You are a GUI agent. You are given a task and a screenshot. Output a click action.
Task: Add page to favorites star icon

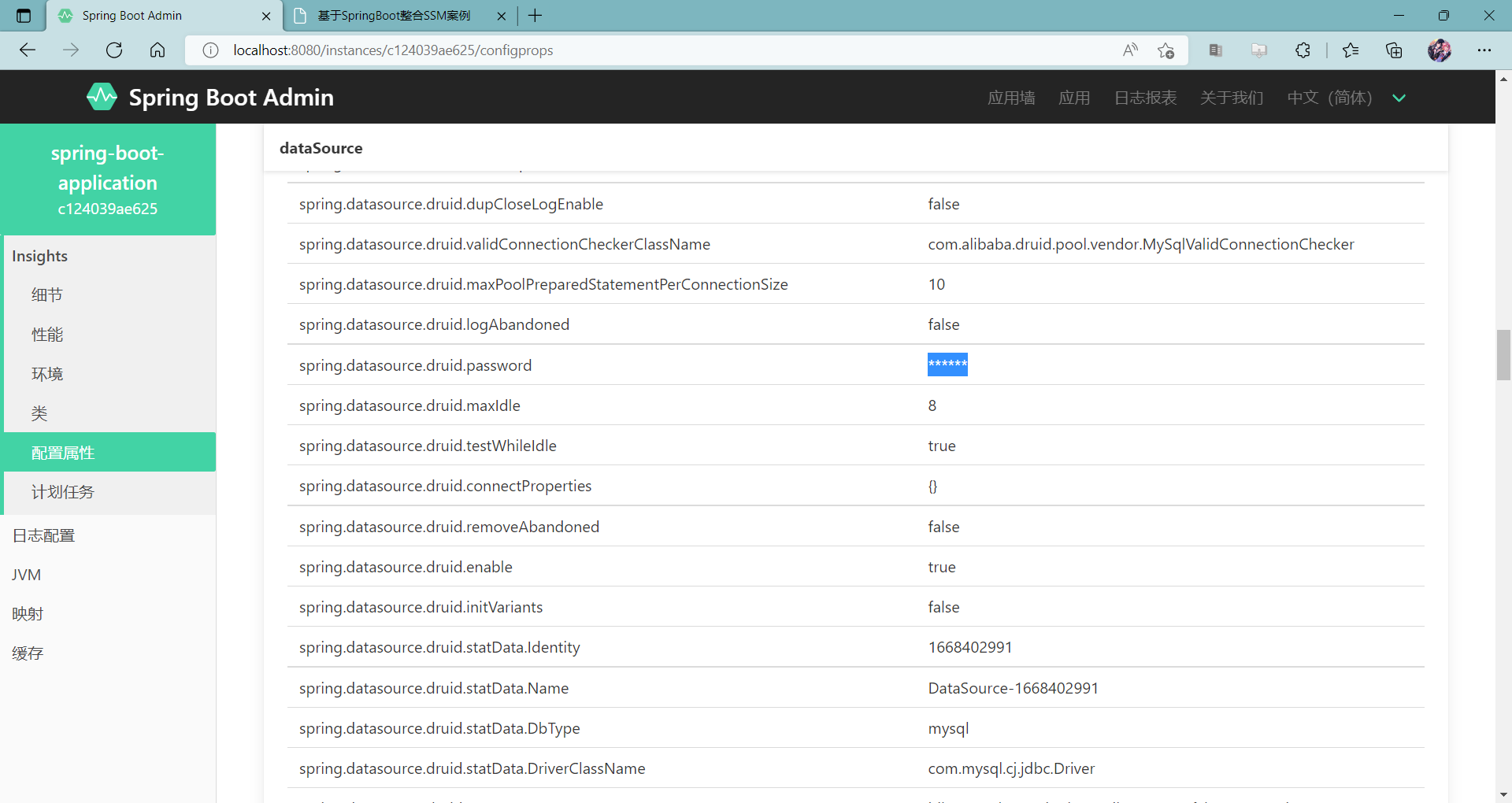(x=1166, y=50)
